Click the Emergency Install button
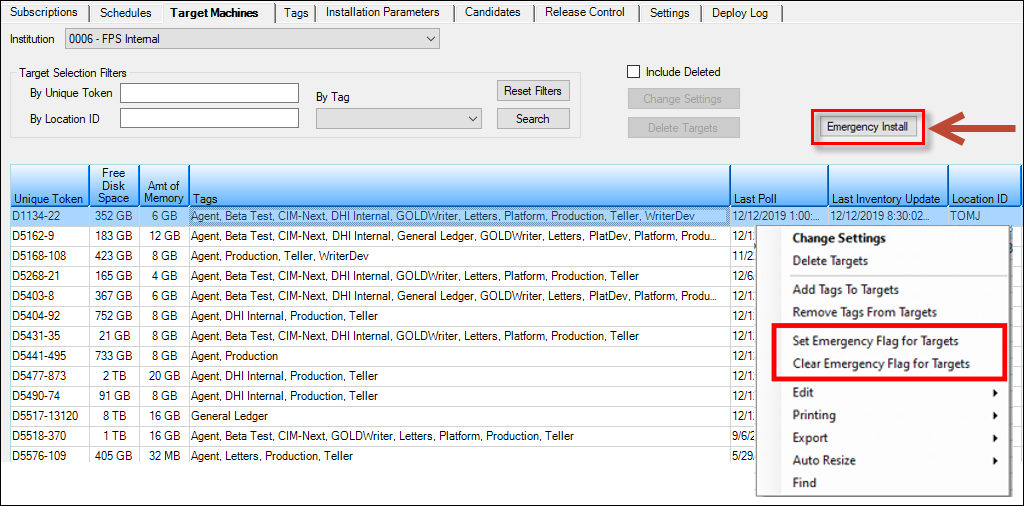 pyautogui.click(x=867, y=127)
